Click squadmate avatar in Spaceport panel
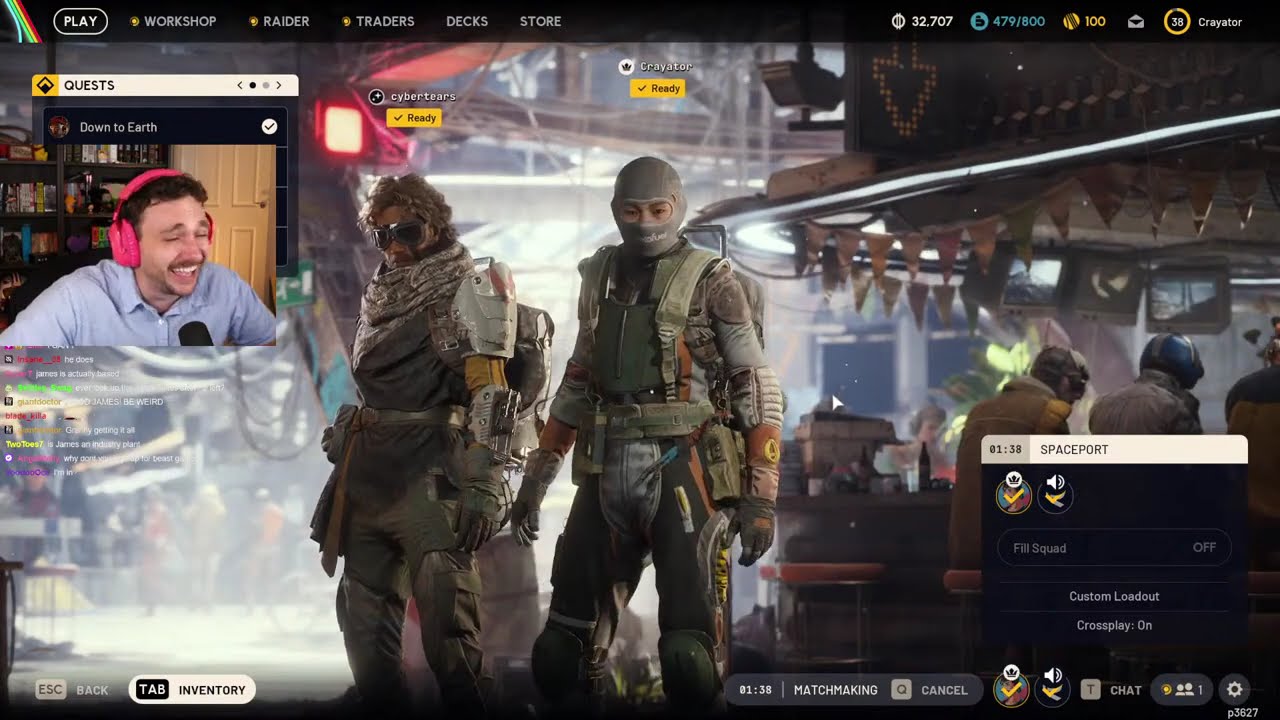Screen dimensions: 1280x720 [x=1055, y=494]
